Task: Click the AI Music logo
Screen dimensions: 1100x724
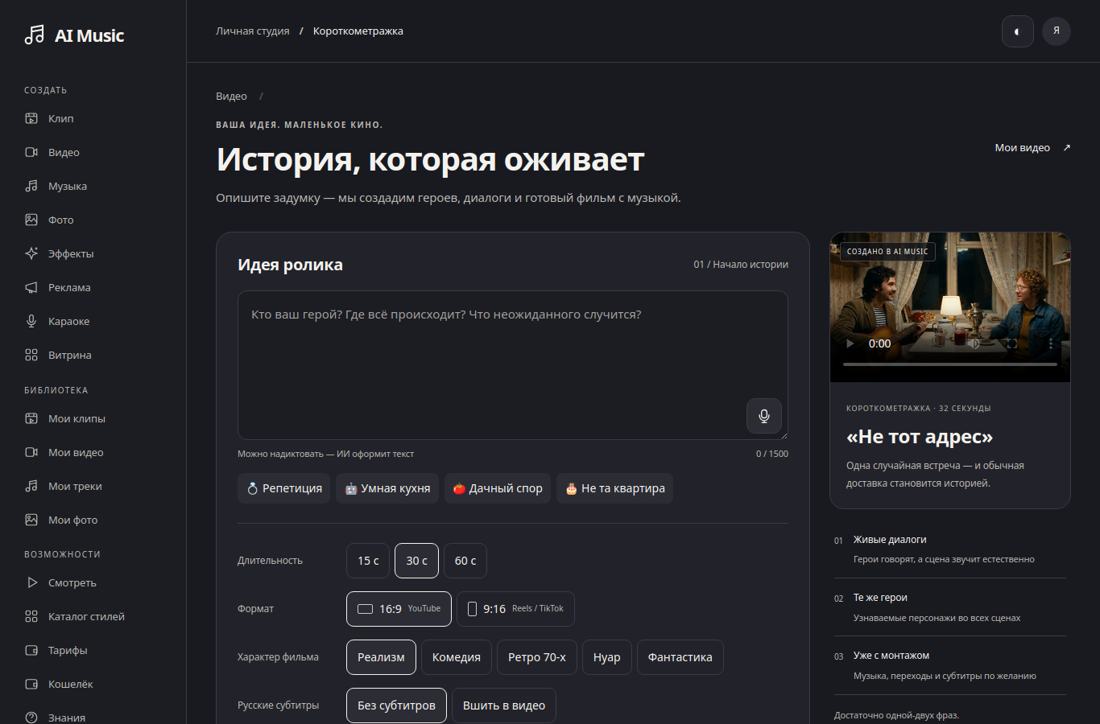Action: click(74, 35)
